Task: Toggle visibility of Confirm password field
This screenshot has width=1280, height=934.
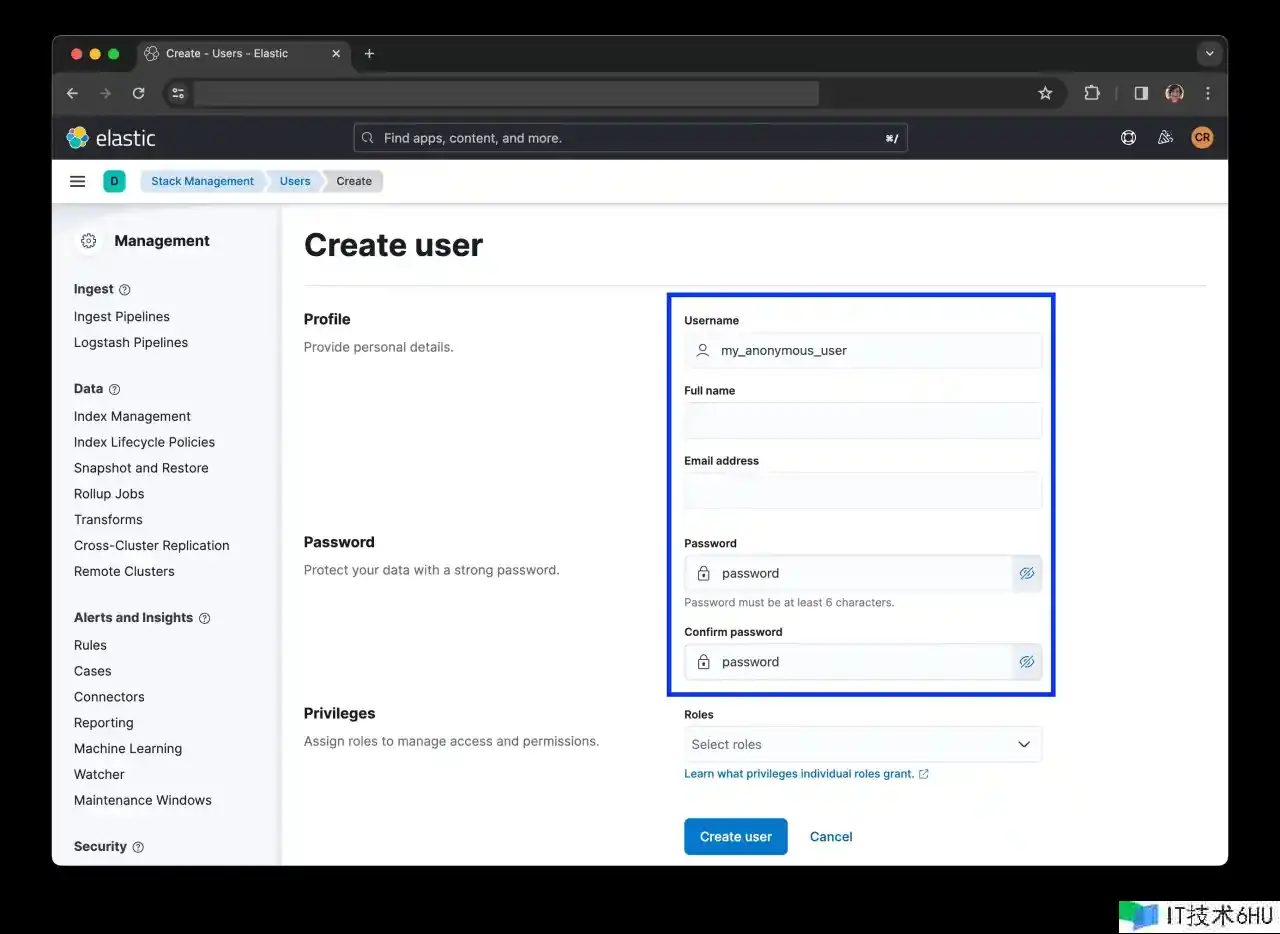Action: tap(1026, 662)
